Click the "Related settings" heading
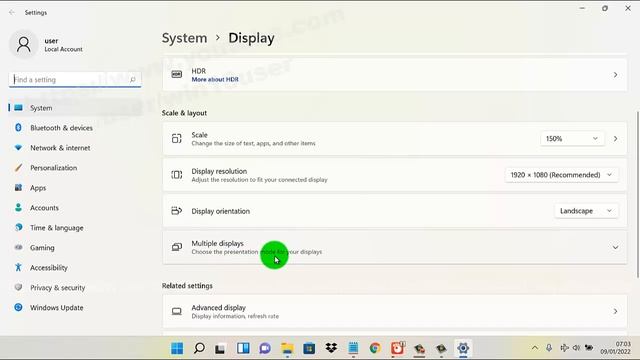This screenshot has width=640, height=360. click(x=187, y=286)
